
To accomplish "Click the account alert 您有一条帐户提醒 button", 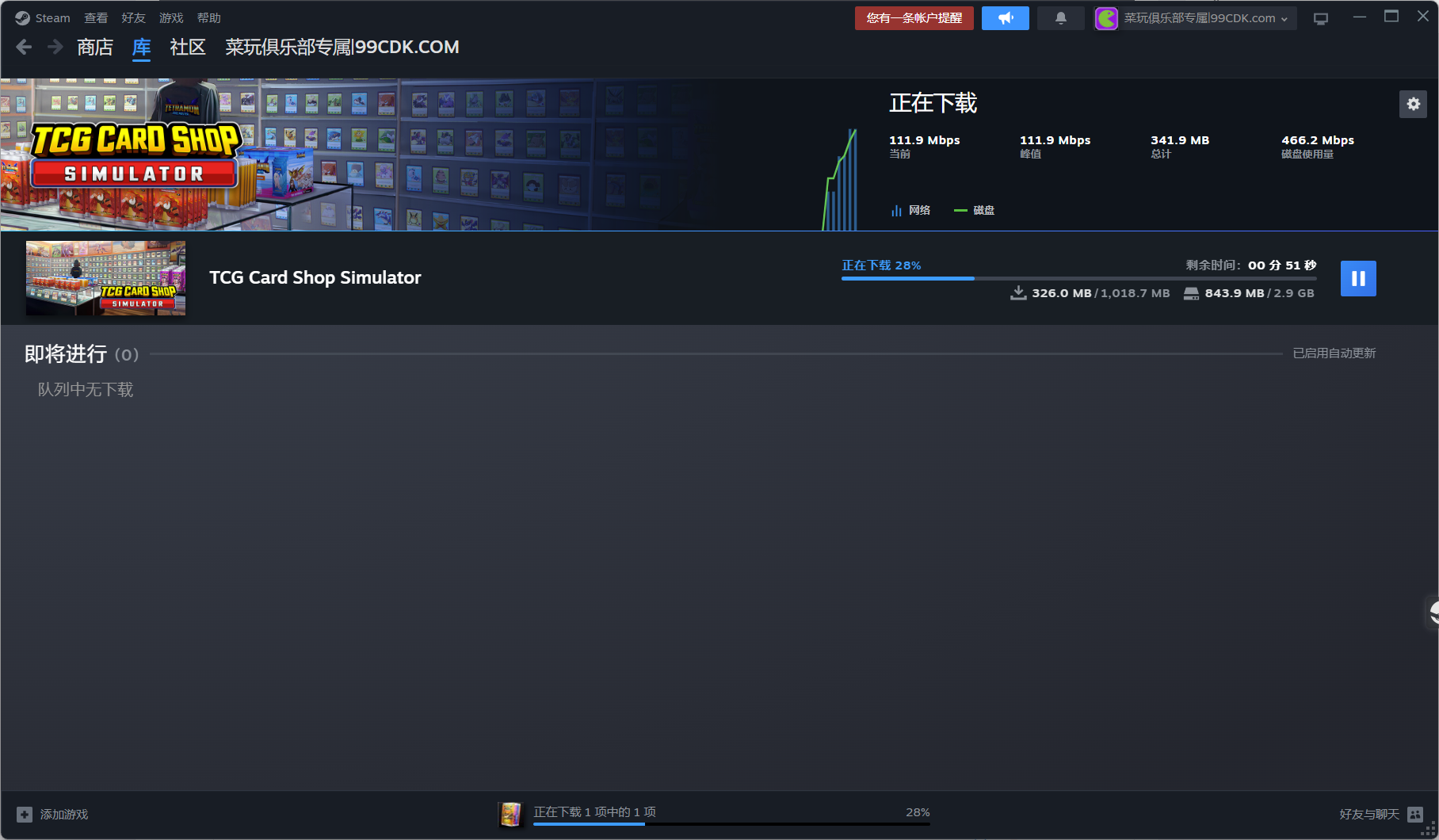I will coord(914,18).
